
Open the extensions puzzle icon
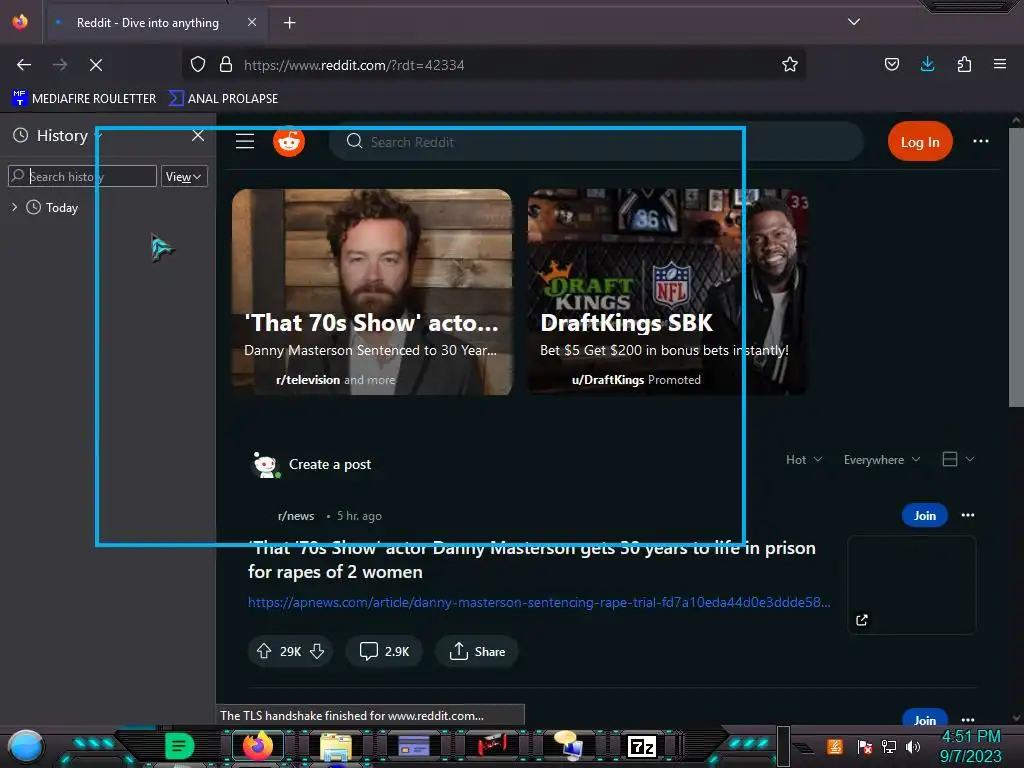(x=964, y=64)
